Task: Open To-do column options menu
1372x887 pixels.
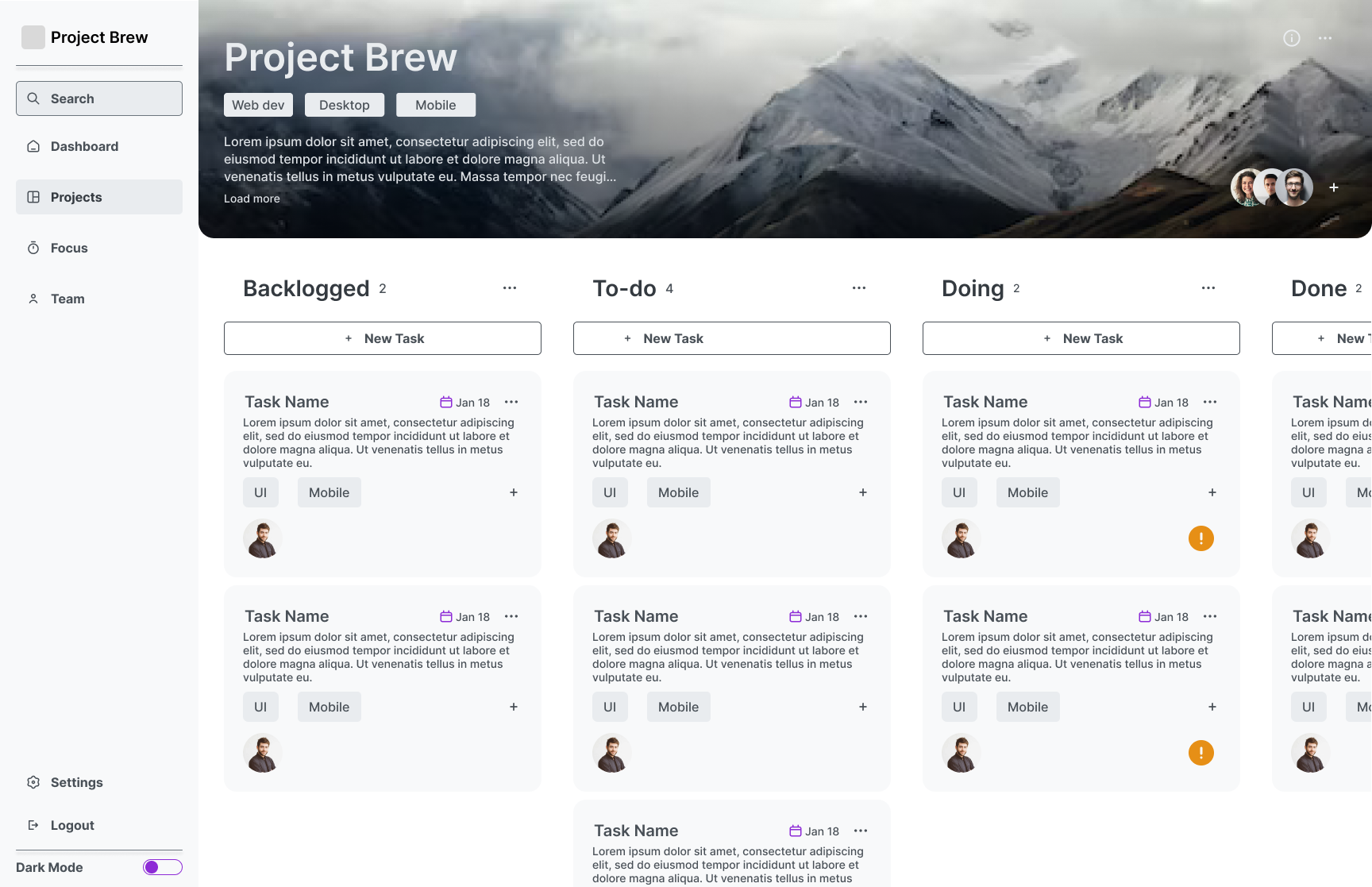Action: point(859,288)
